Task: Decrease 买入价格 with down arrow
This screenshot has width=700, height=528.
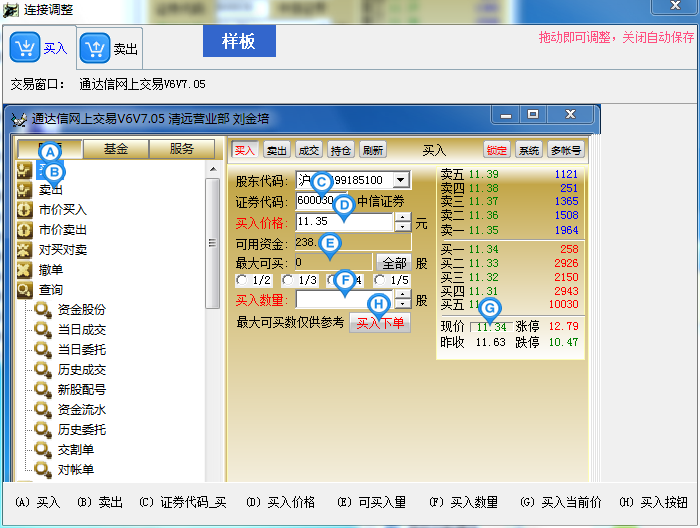Action: (x=403, y=226)
